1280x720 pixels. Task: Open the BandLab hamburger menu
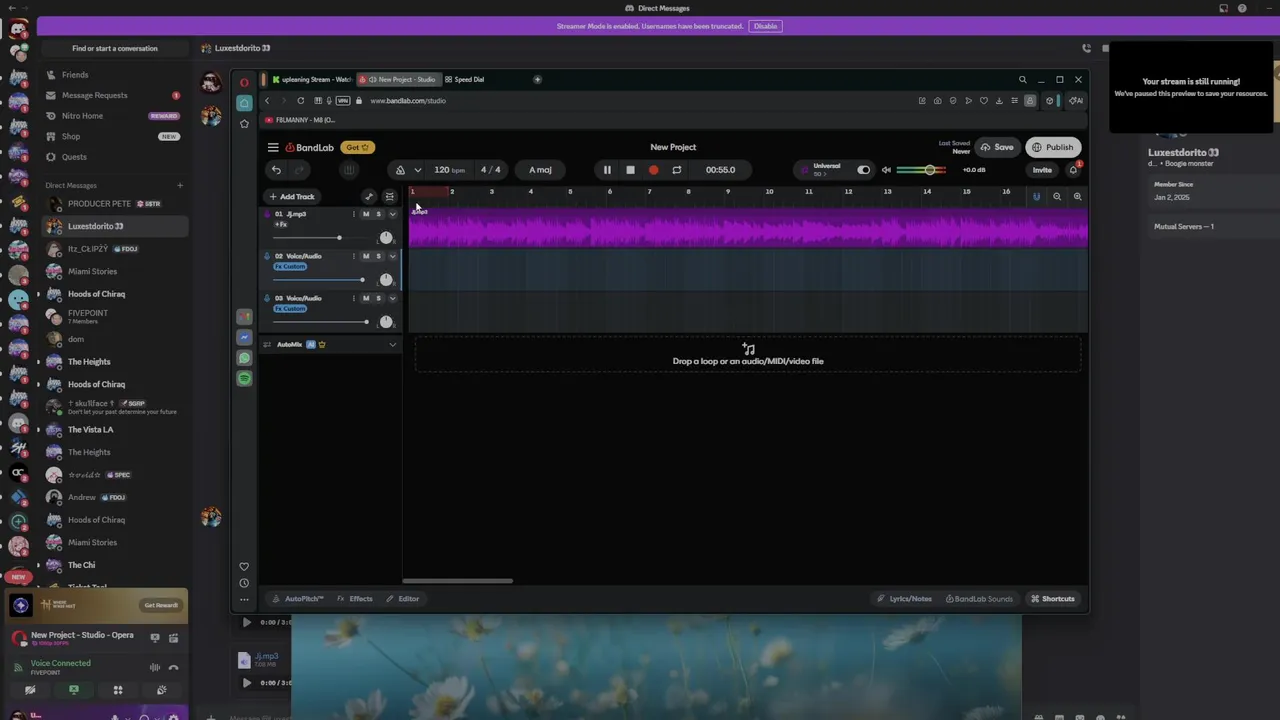coord(273,147)
